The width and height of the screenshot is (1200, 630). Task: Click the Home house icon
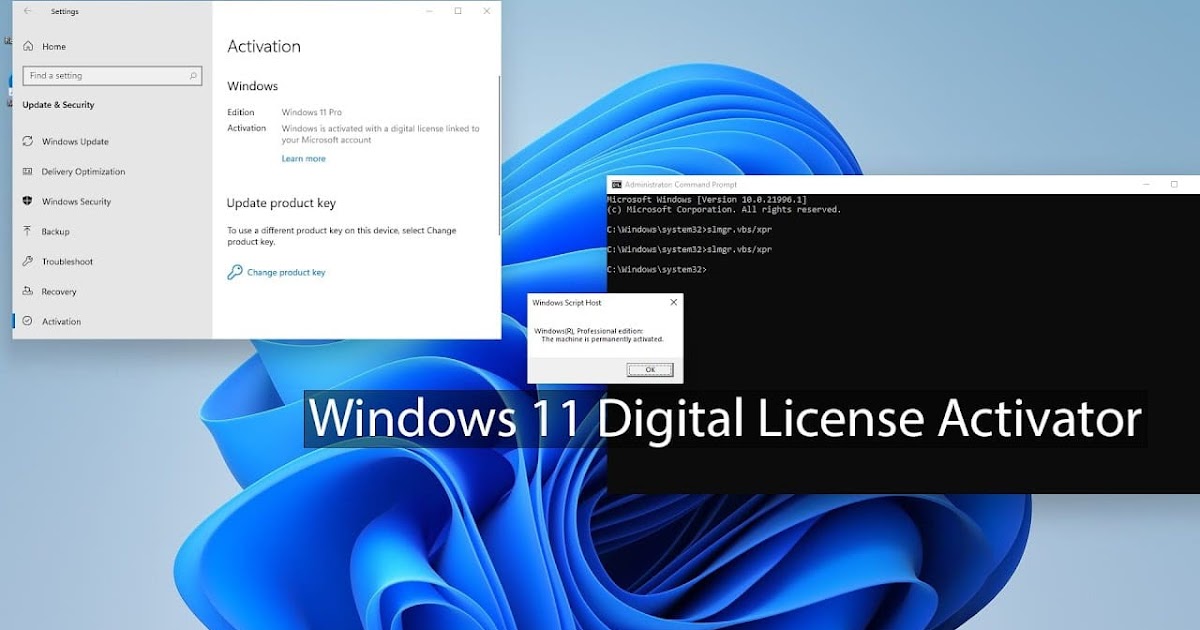(30, 46)
